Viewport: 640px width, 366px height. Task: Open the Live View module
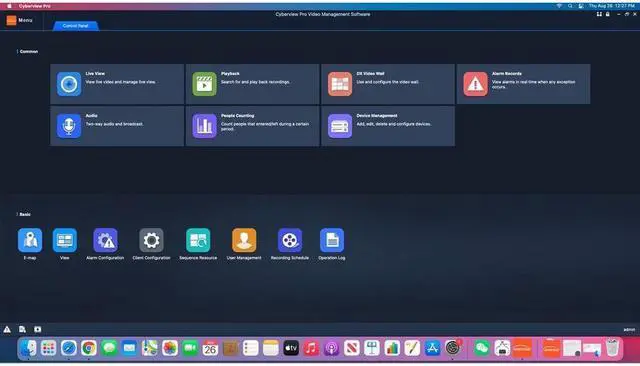pos(117,84)
